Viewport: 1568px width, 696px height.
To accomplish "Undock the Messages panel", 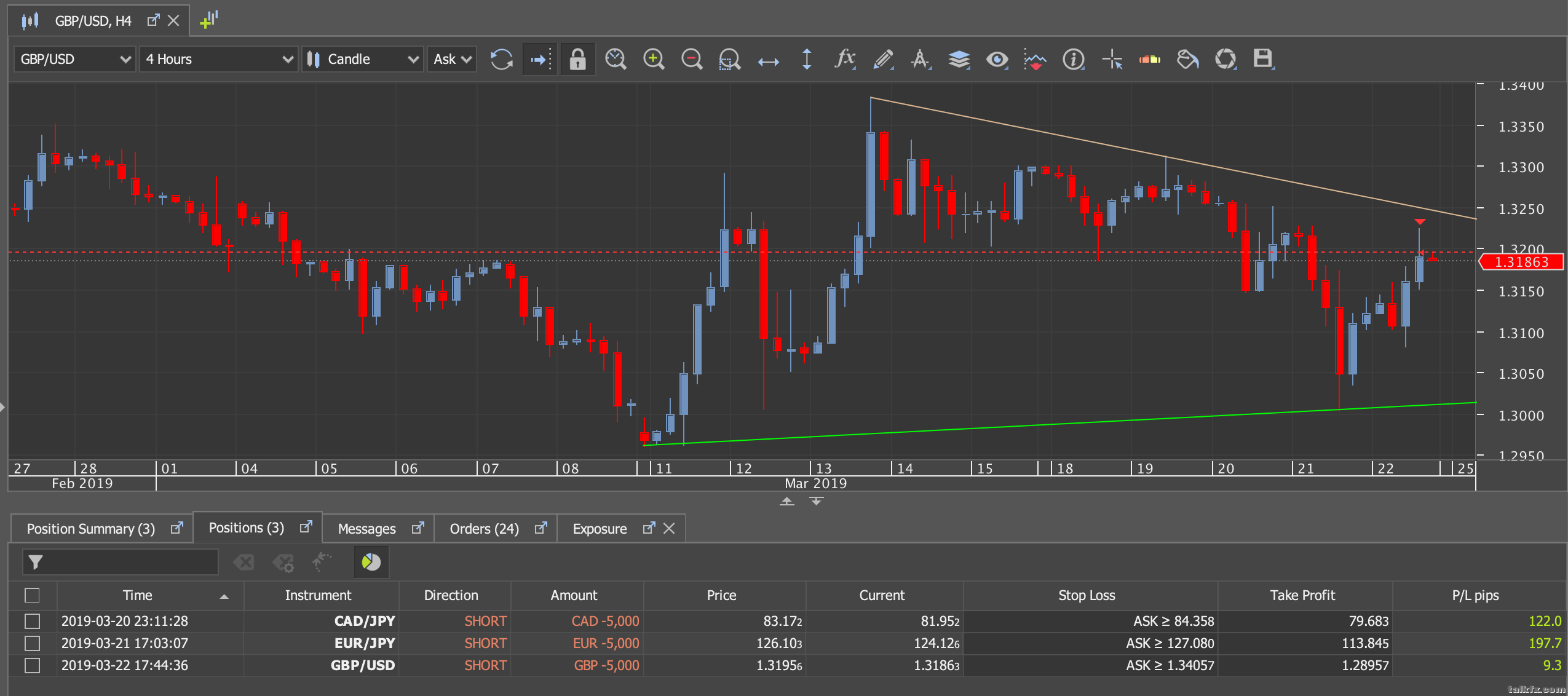I will pyautogui.click(x=418, y=528).
